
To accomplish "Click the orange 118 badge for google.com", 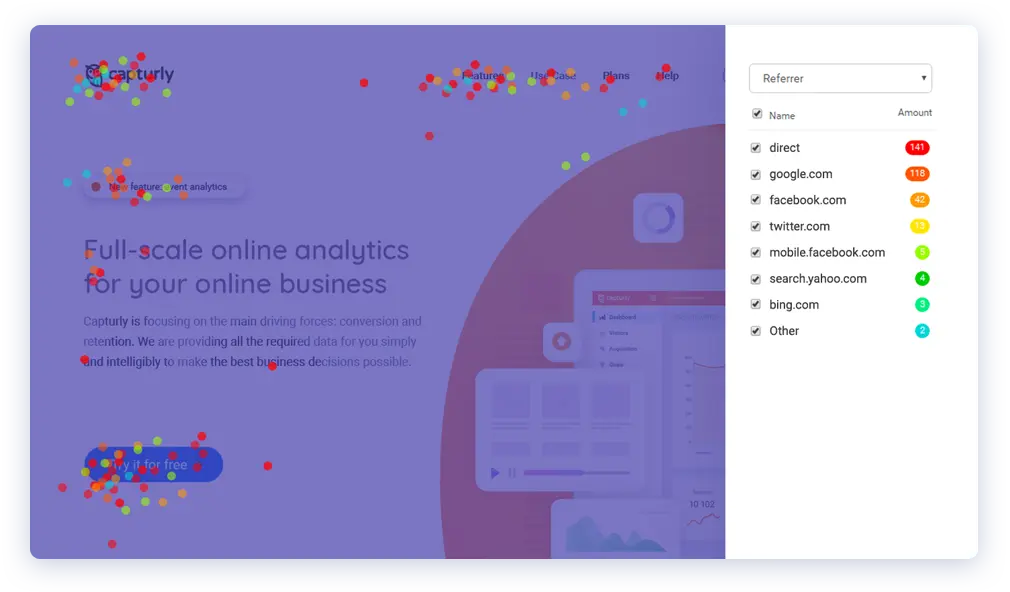I will click(x=917, y=173).
